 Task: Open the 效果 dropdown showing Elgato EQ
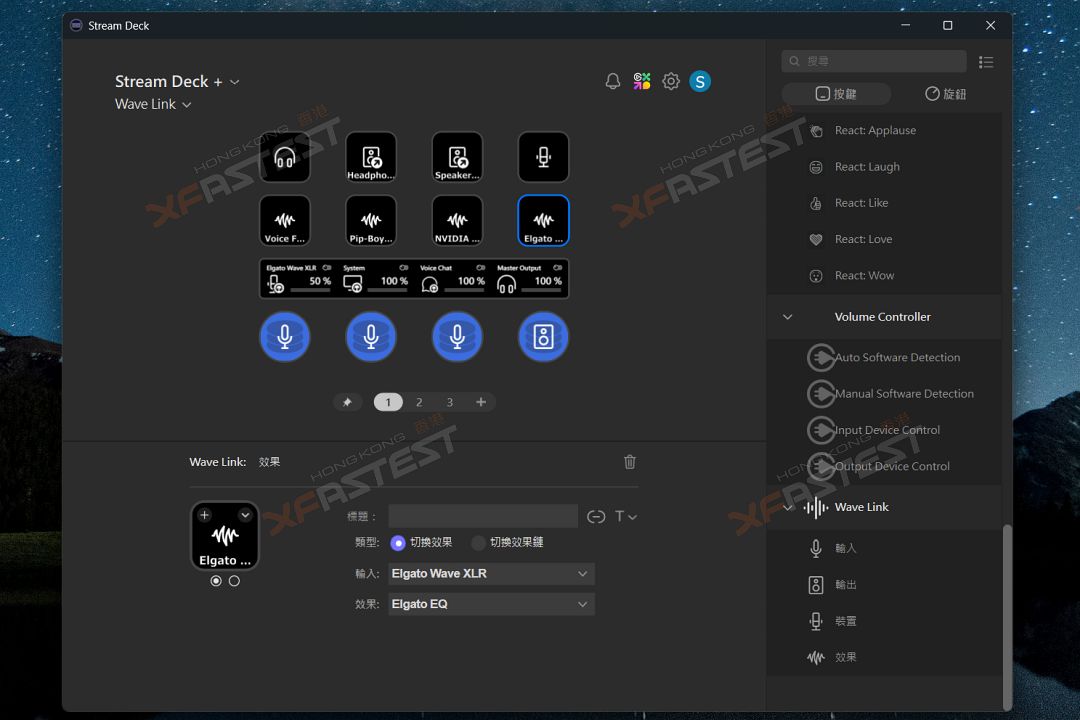click(491, 604)
